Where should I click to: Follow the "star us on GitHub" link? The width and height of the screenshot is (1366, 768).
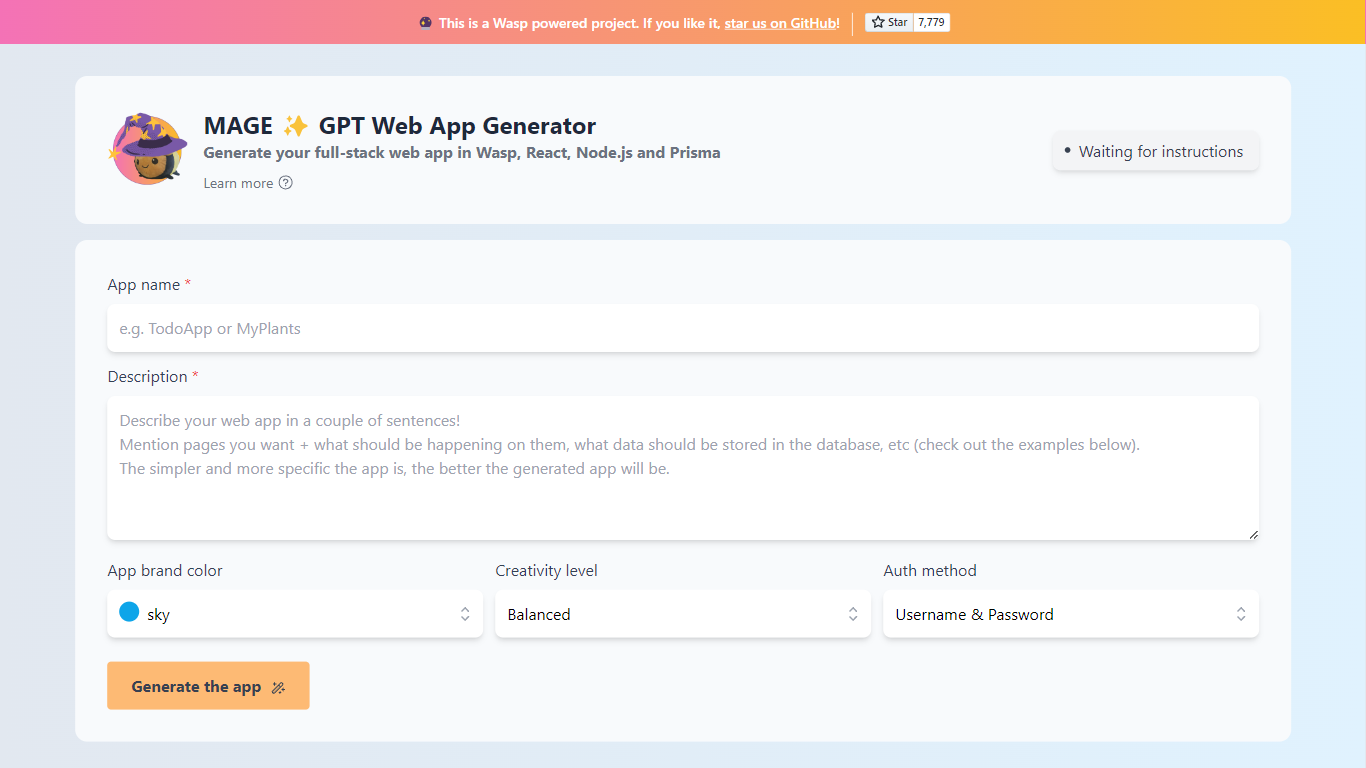(780, 23)
